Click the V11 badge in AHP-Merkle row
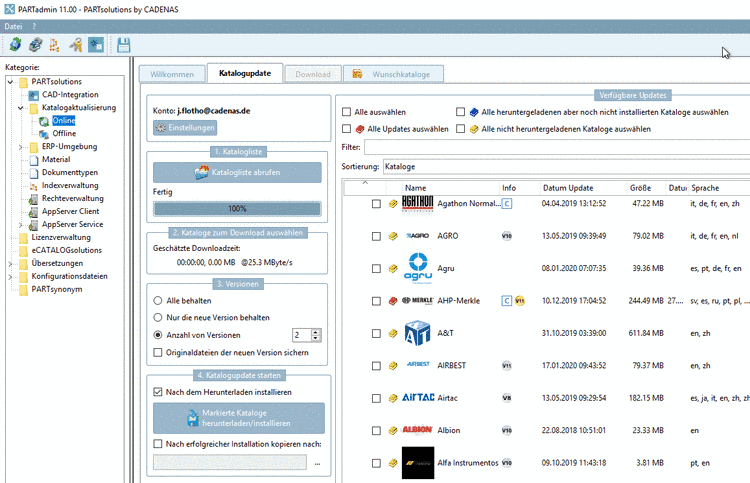750x483 pixels. point(520,301)
